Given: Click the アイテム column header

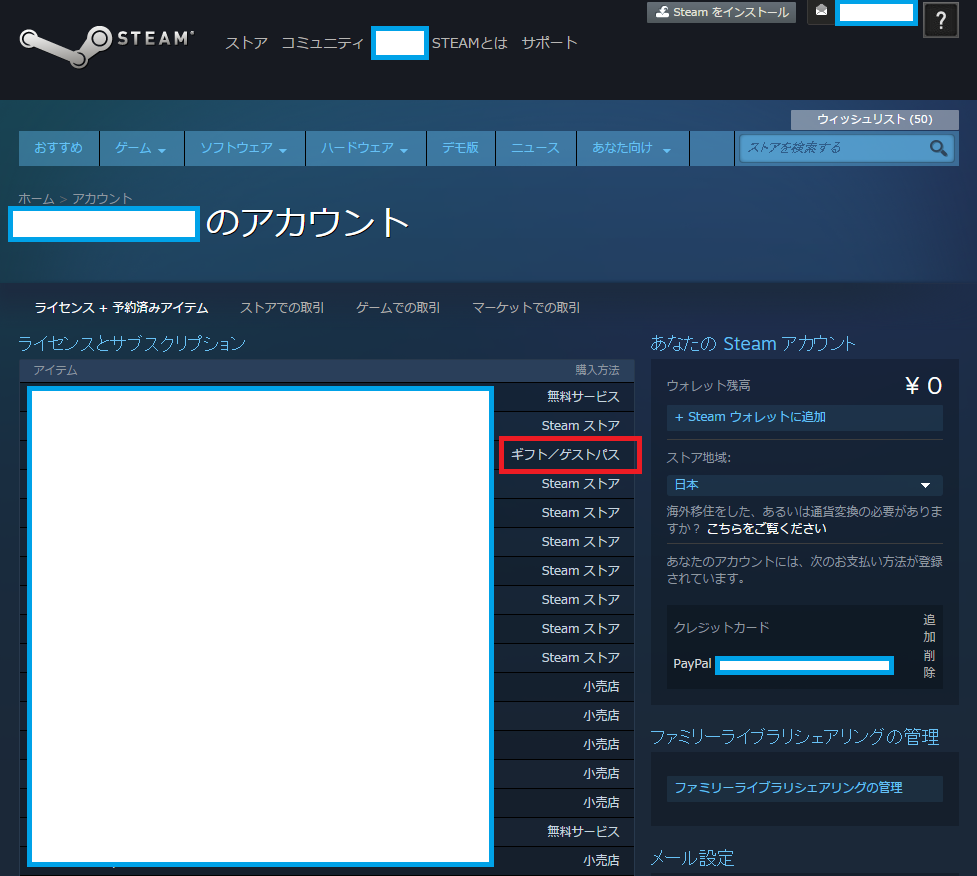Looking at the screenshot, I should [x=55, y=370].
